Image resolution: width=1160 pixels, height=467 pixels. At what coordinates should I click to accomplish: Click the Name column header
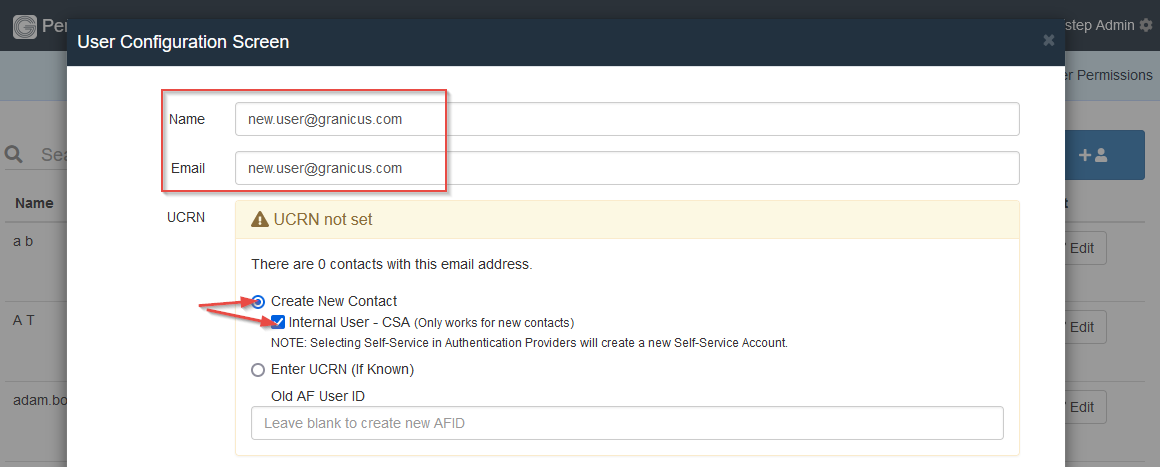(x=34, y=203)
